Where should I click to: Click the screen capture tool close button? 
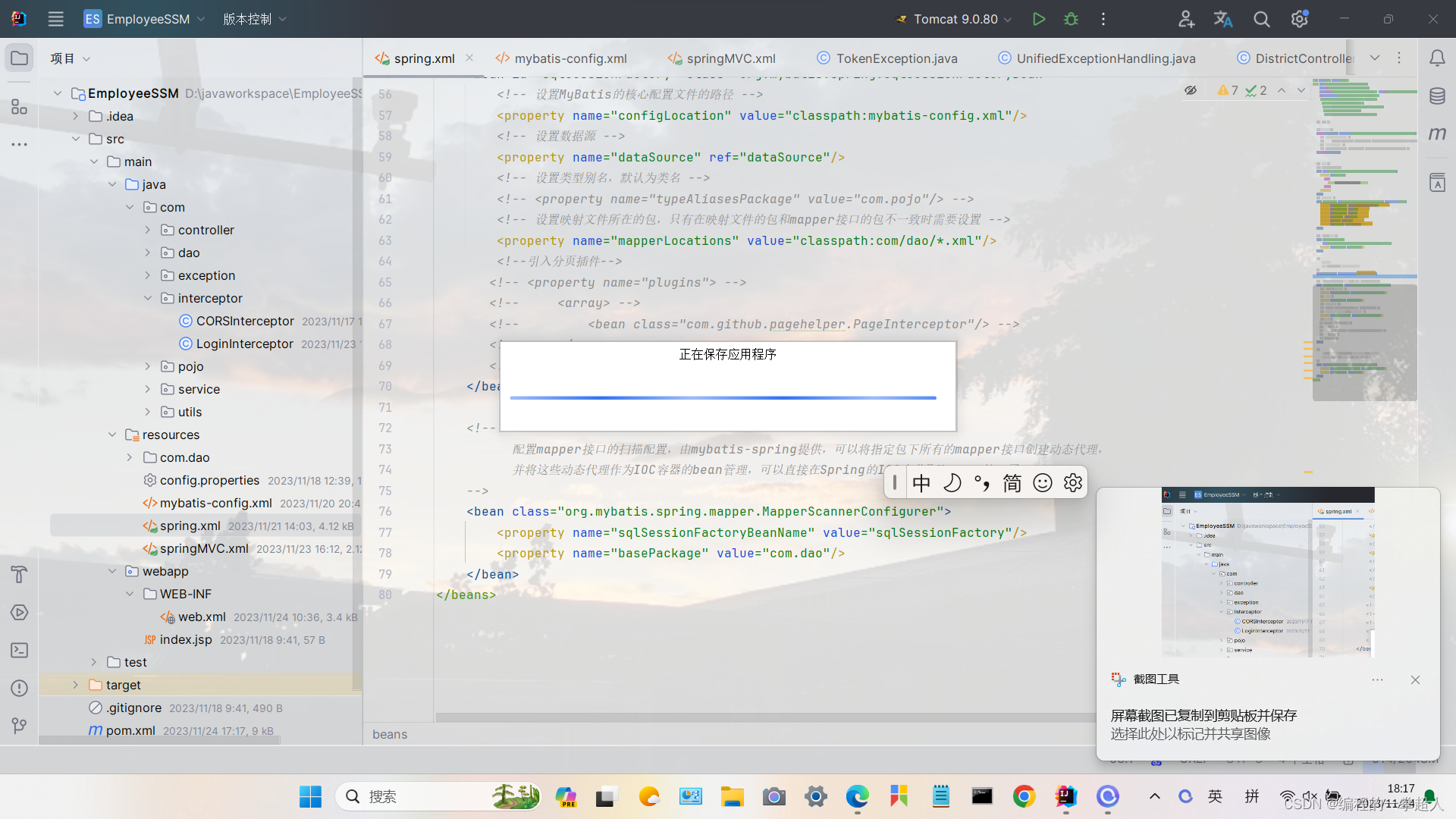point(1415,679)
